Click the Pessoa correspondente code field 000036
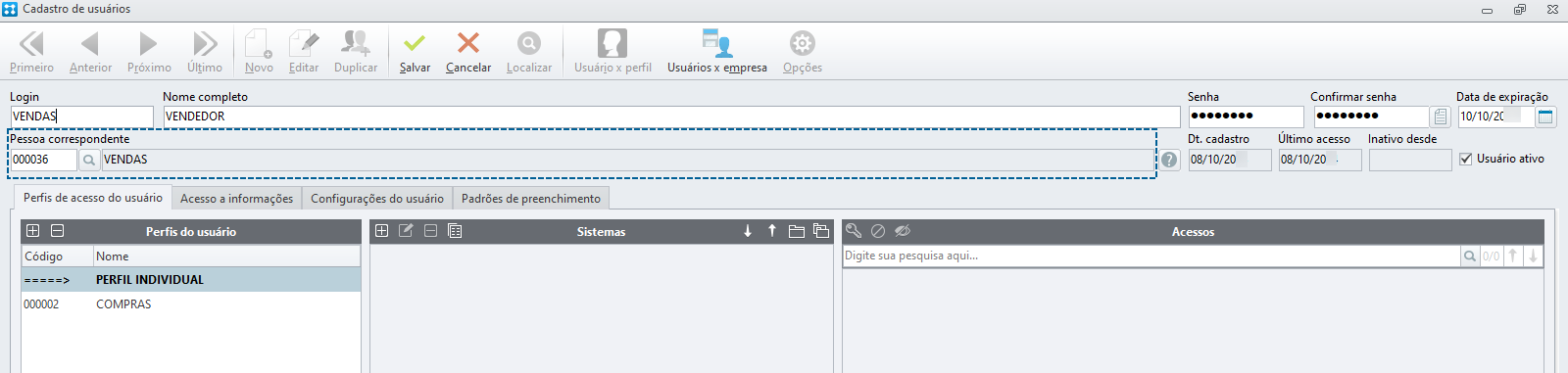Viewport: 1568px width, 373px height. [44, 160]
